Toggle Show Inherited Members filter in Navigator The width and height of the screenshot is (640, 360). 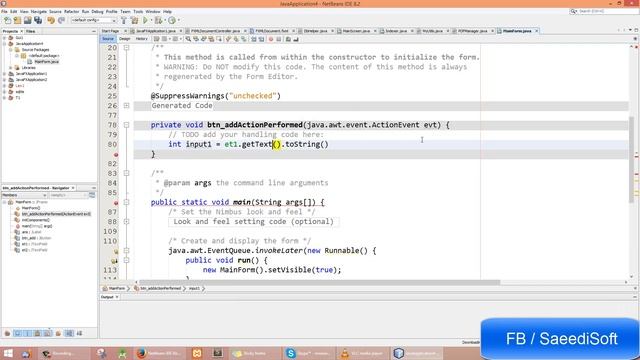pyautogui.click(x=7, y=333)
